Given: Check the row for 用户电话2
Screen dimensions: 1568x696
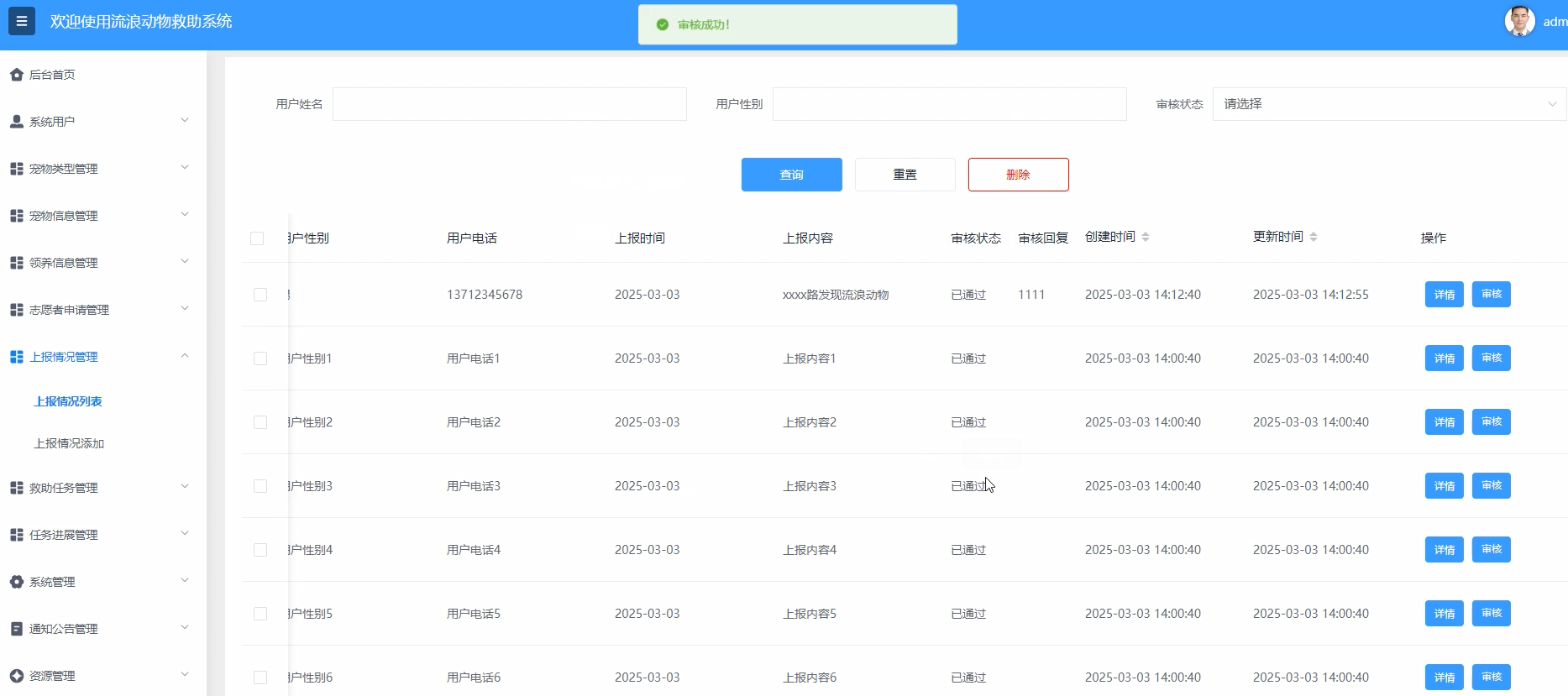Looking at the screenshot, I should tap(260, 422).
